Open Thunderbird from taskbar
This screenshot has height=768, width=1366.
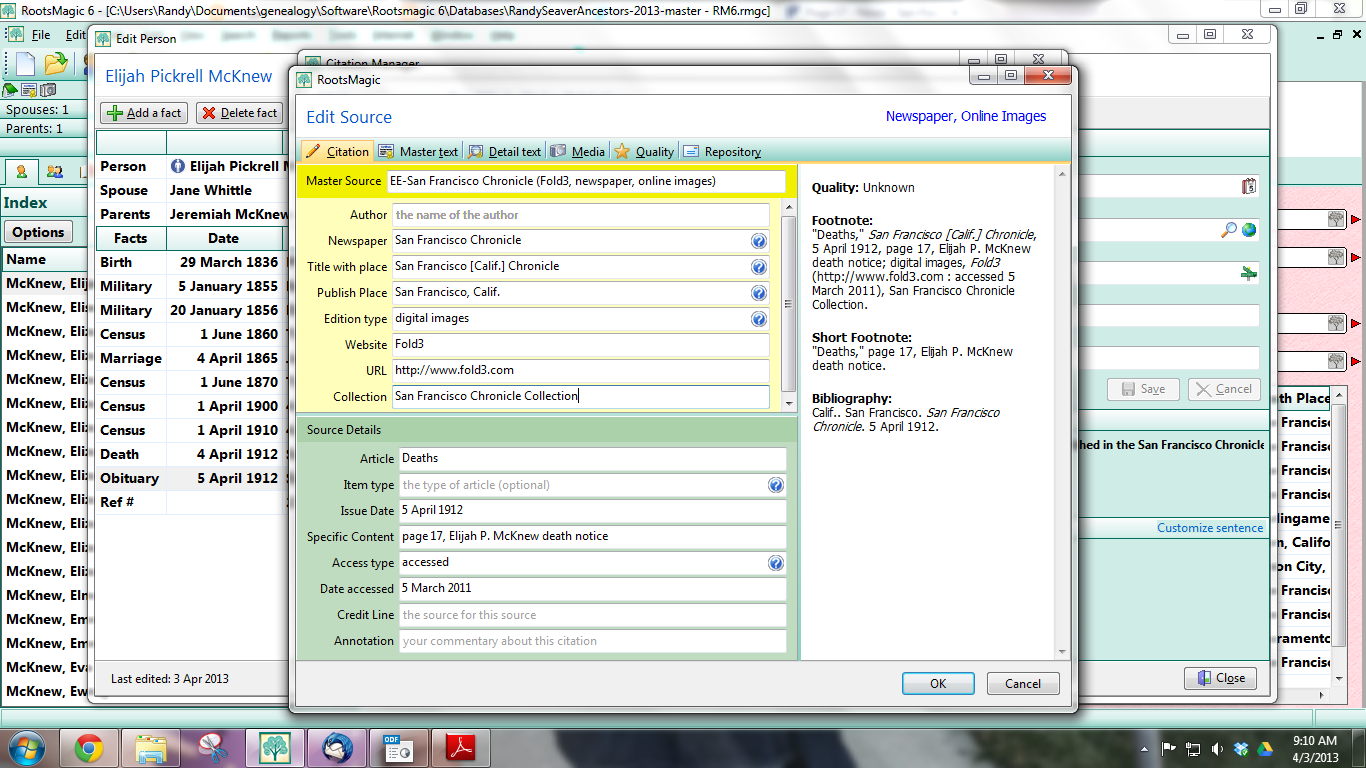tap(337, 748)
